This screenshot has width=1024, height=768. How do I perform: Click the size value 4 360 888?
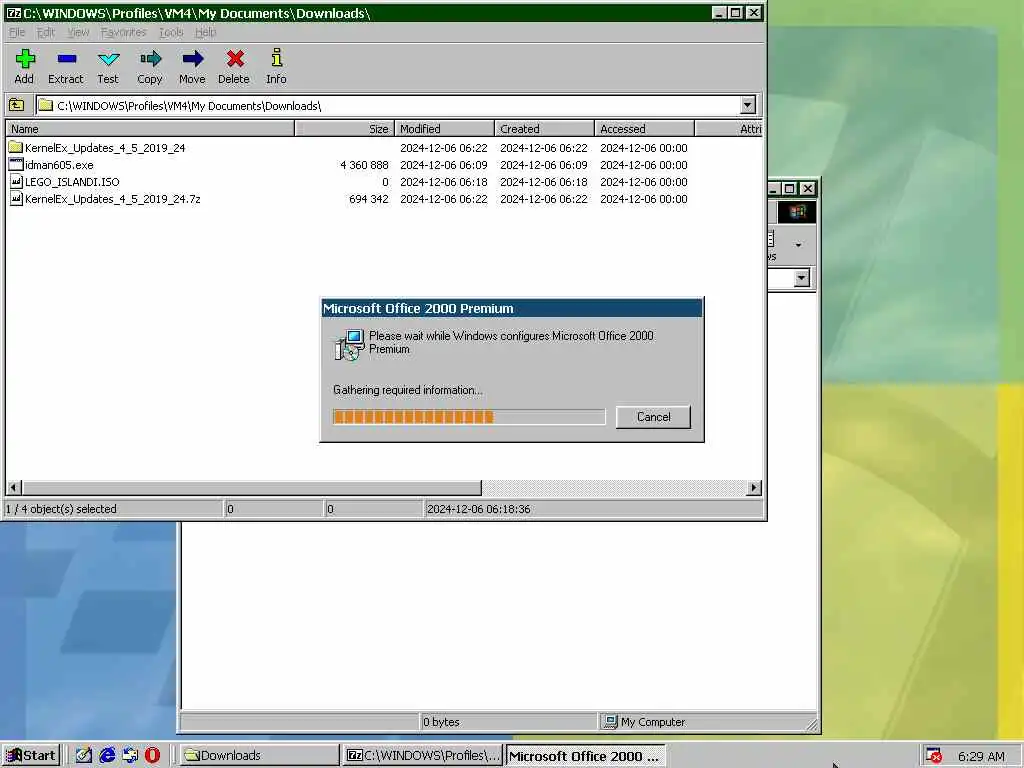click(364, 165)
